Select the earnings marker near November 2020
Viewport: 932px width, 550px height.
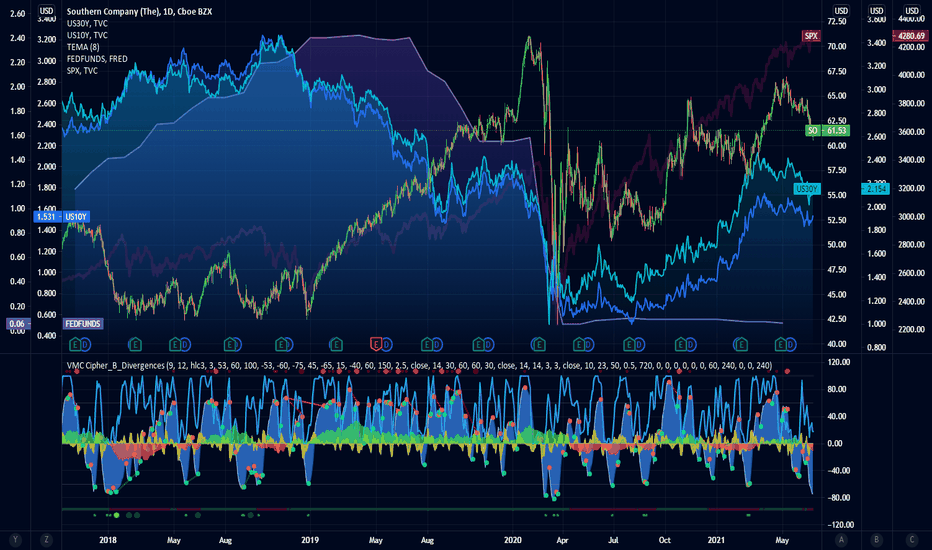tap(681, 344)
